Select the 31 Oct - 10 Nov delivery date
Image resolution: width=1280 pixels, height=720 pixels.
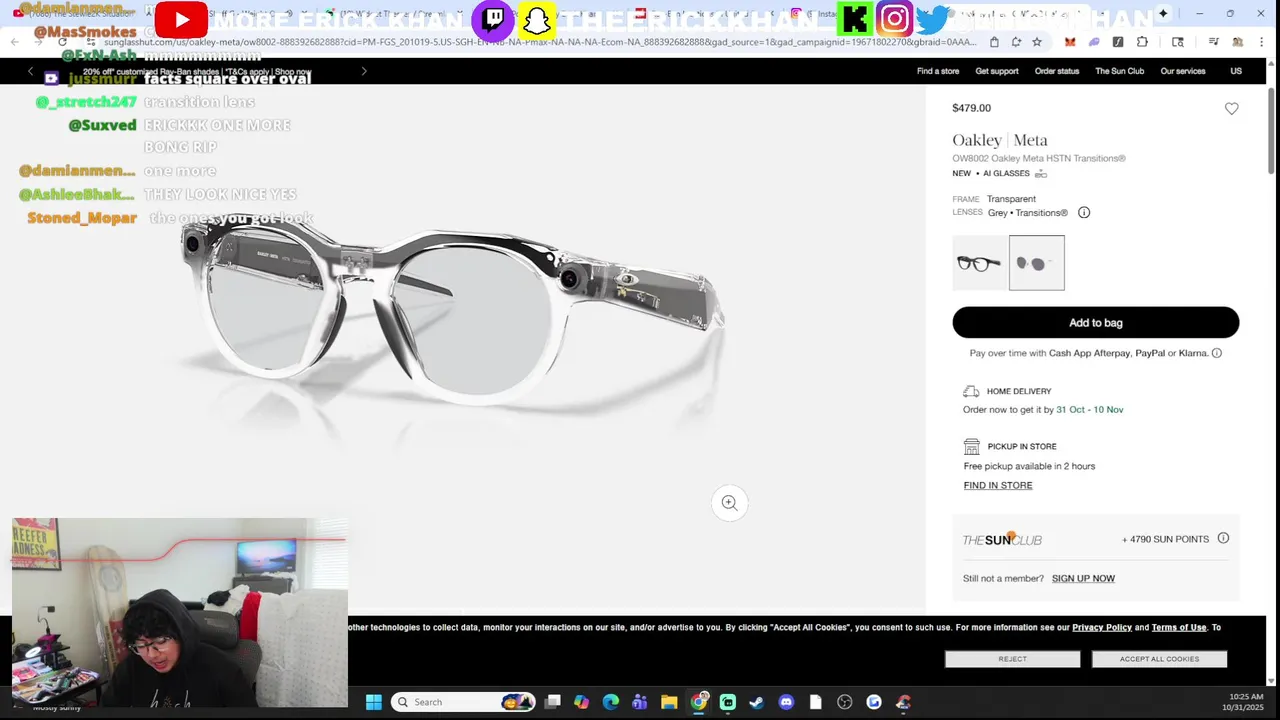[x=1090, y=409]
